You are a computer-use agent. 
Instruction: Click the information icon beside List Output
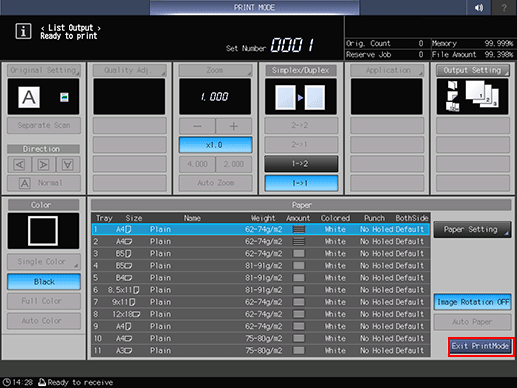click(x=23, y=31)
